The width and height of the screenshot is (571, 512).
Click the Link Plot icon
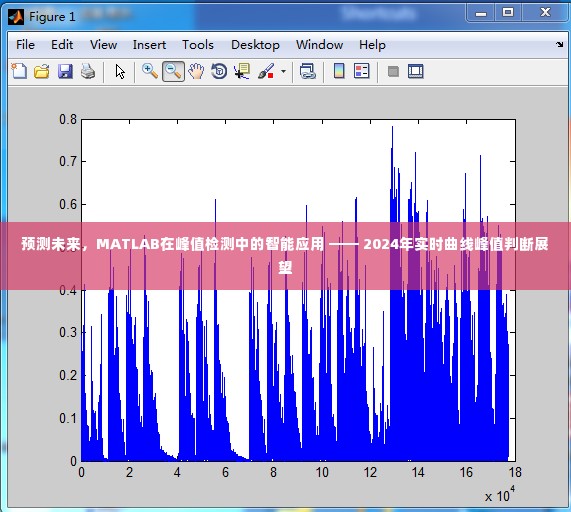308,71
